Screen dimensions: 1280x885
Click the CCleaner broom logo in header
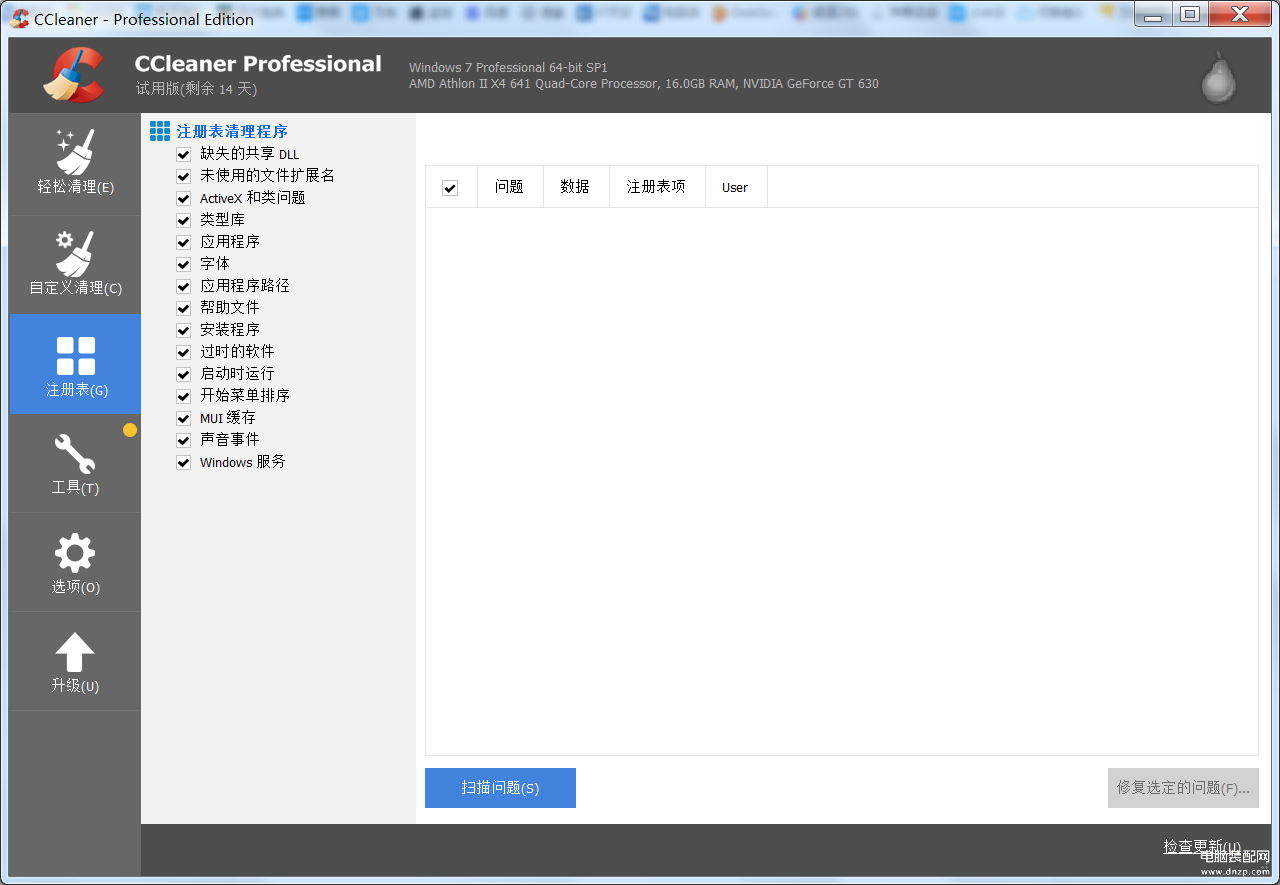coord(73,75)
